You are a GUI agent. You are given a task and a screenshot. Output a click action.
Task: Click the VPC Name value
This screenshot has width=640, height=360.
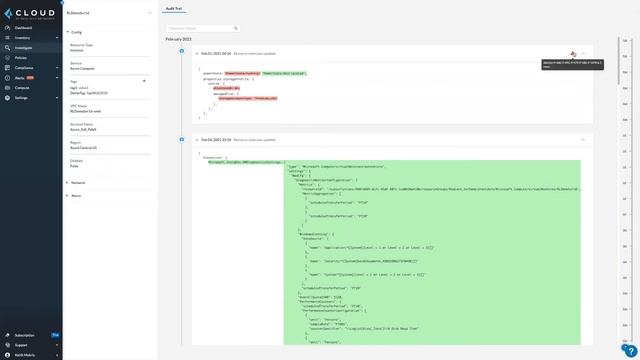point(85,111)
